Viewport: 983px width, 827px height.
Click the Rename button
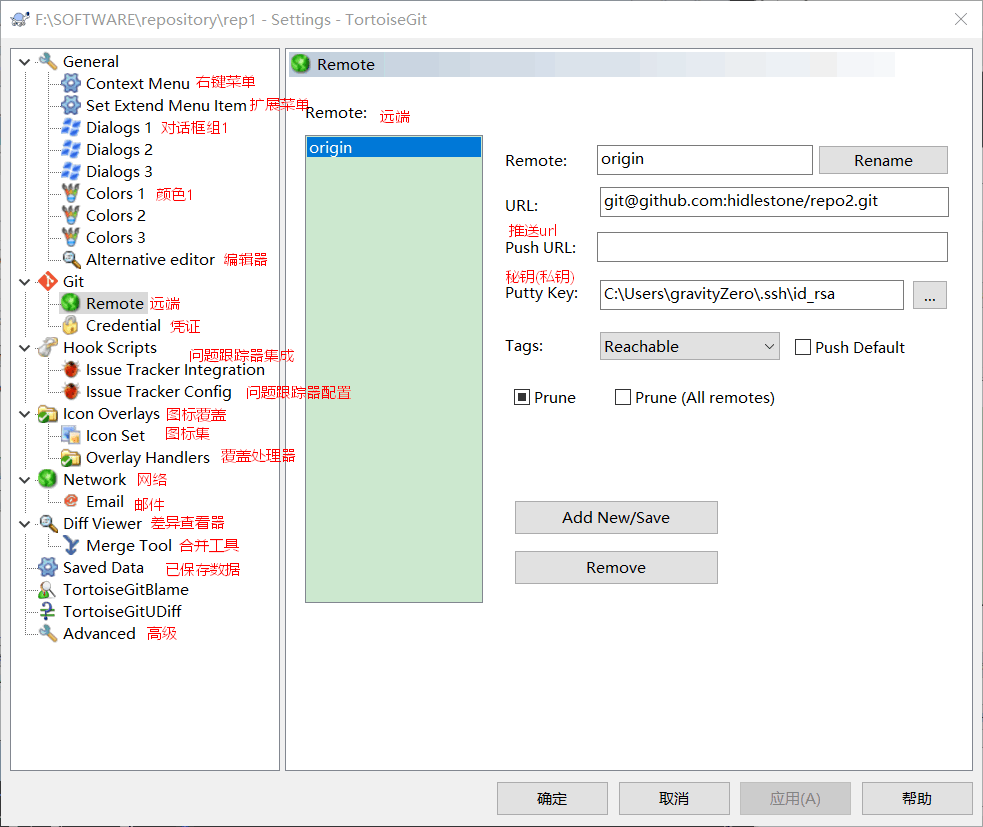pos(883,161)
